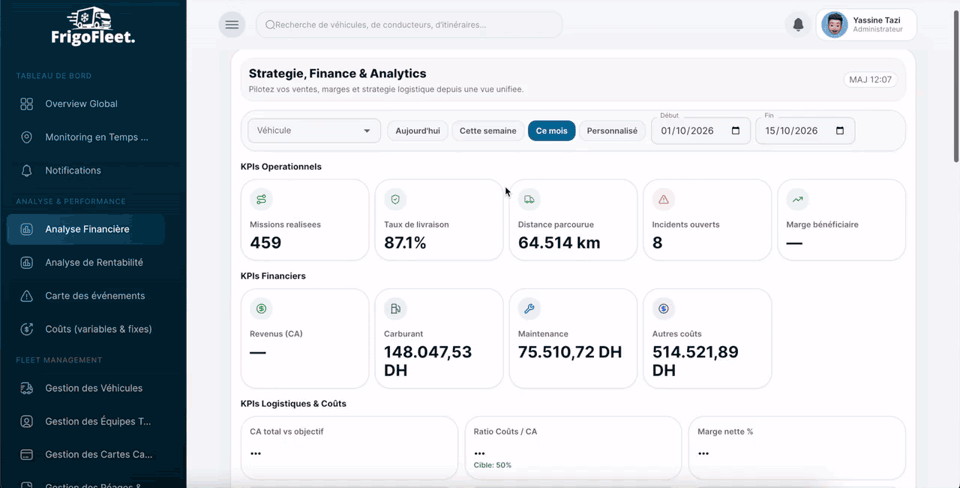Select the Personnalisé period filter
The width and height of the screenshot is (960, 488).
click(612, 131)
